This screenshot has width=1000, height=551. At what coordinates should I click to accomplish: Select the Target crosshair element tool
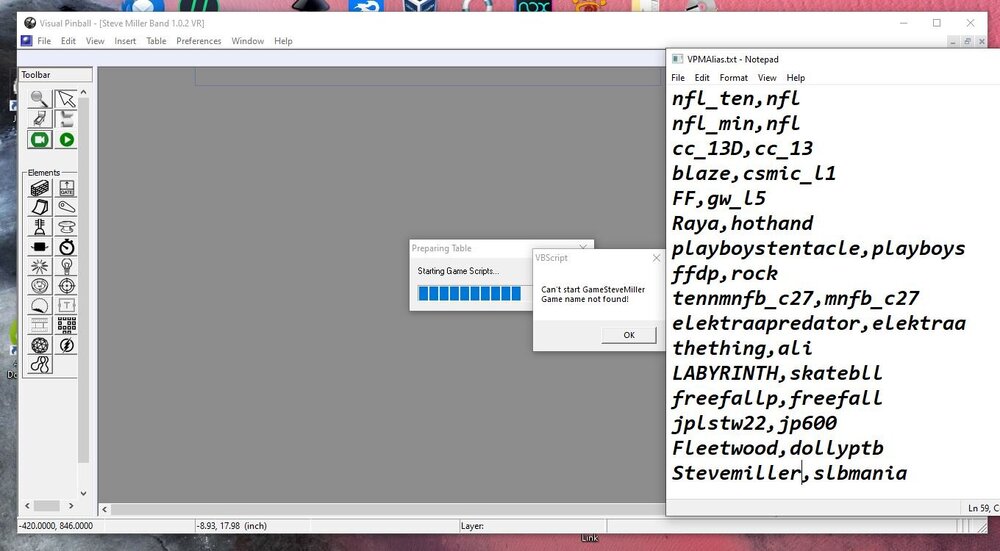(x=66, y=286)
